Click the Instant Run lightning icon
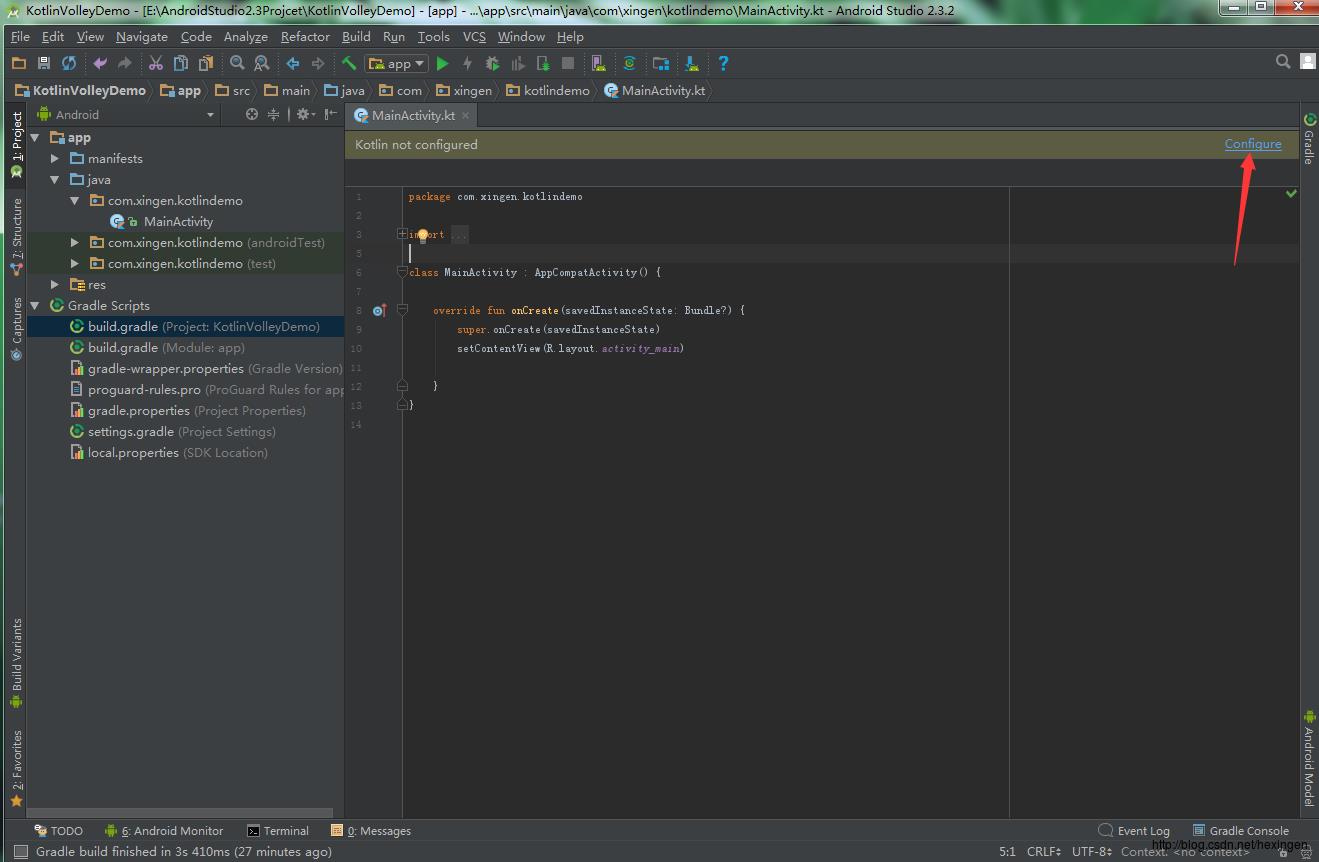This screenshot has width=1319, height=862. [467, 63]
